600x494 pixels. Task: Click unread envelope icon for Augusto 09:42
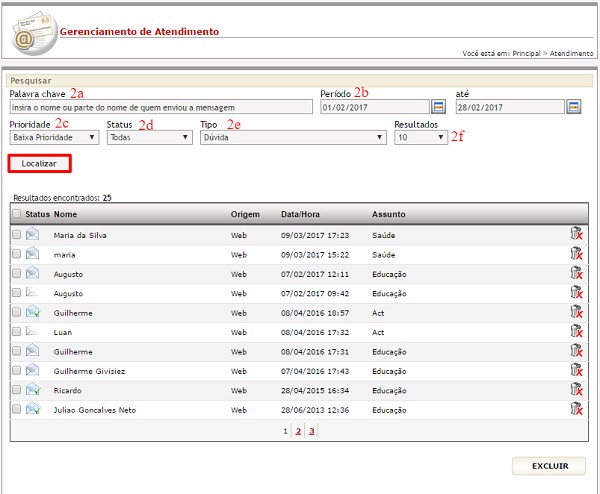[32, 292]
